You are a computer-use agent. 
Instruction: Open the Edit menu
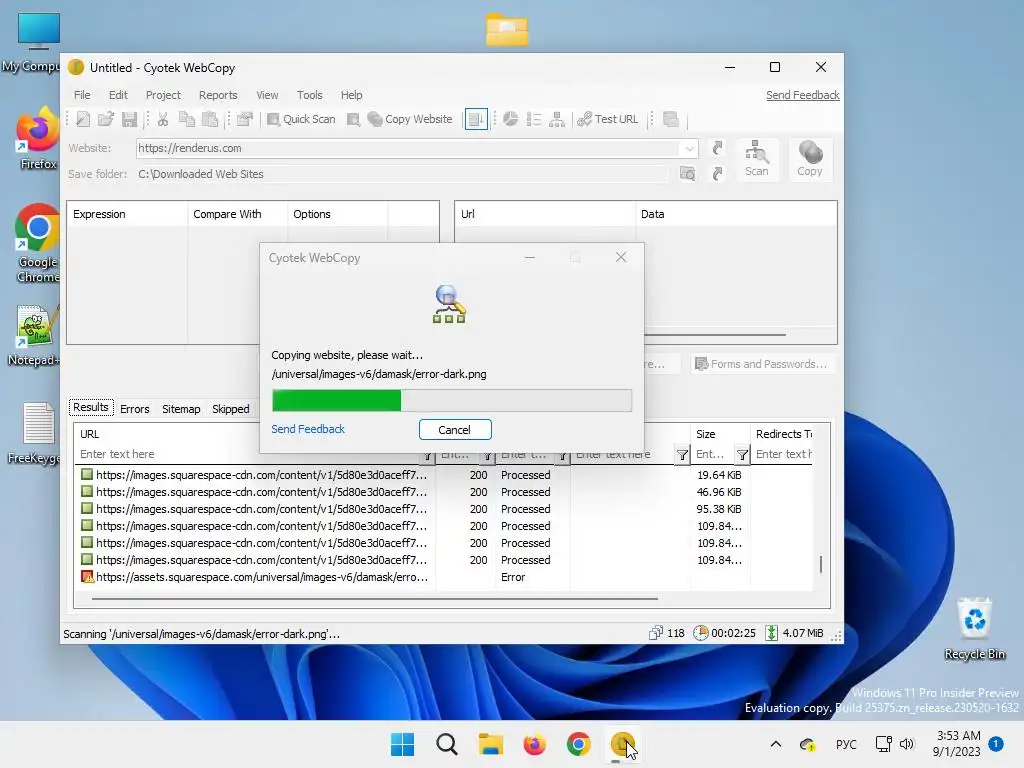tap(118, 95)
